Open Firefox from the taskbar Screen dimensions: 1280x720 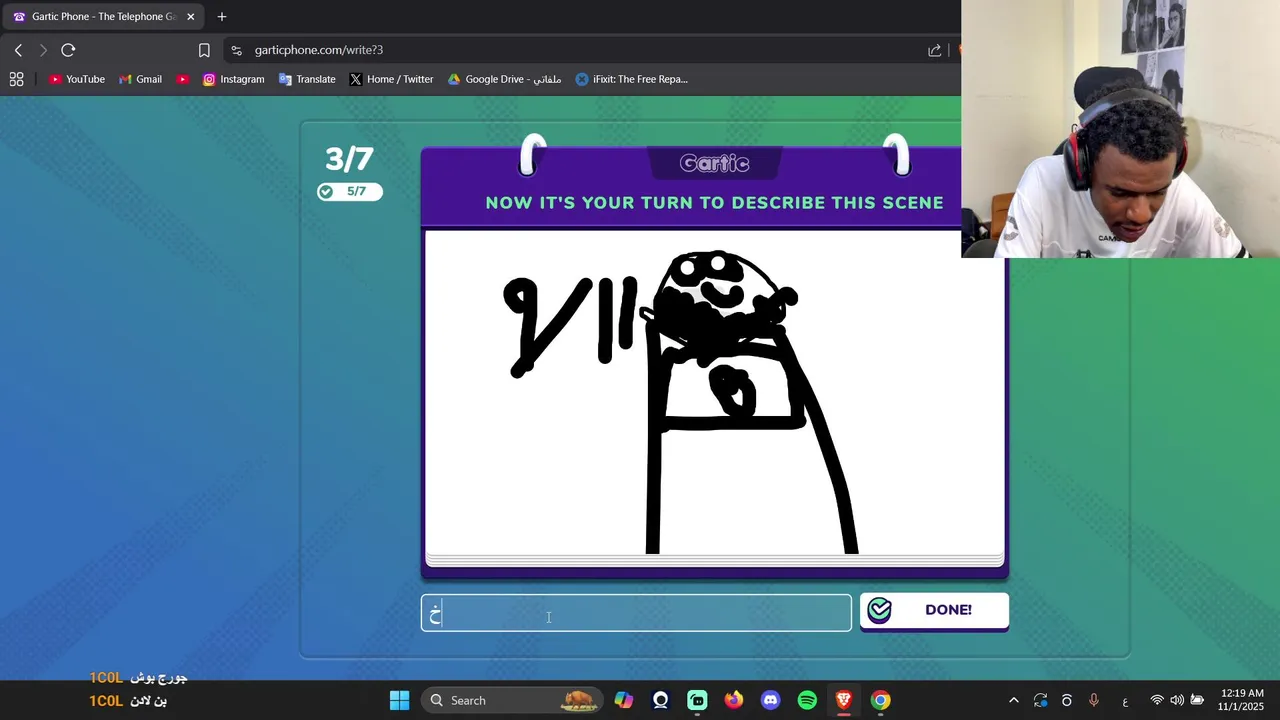coord(734,700)
